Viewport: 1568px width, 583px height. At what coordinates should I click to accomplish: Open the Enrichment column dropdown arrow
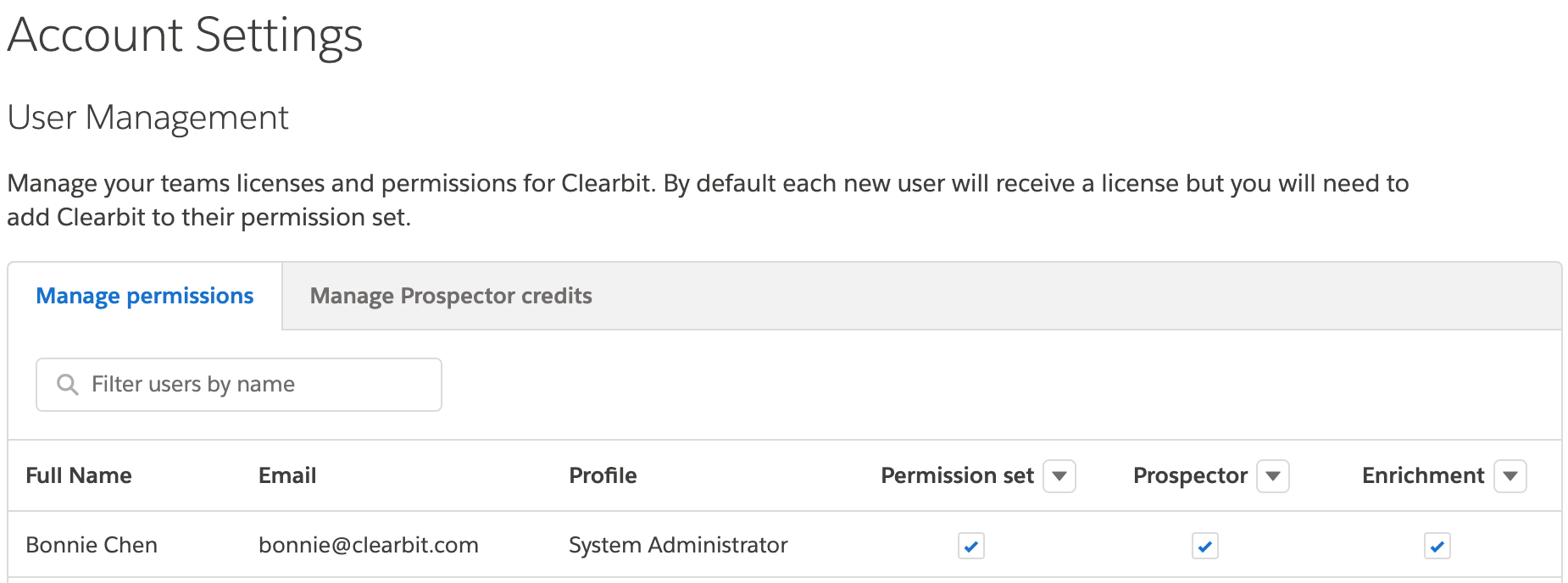1510,476
